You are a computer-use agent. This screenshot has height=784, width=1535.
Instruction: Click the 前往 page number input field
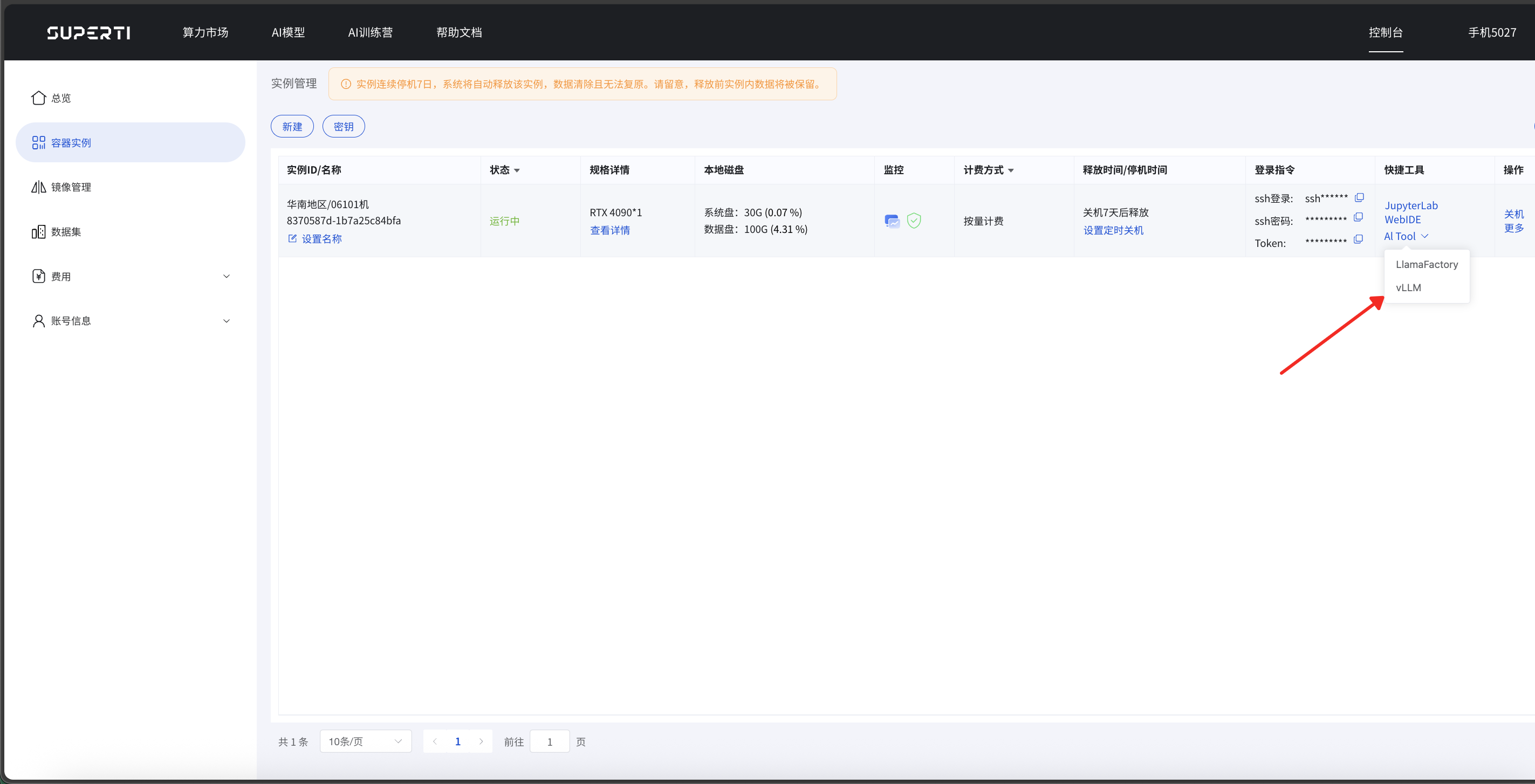(550, 741)
